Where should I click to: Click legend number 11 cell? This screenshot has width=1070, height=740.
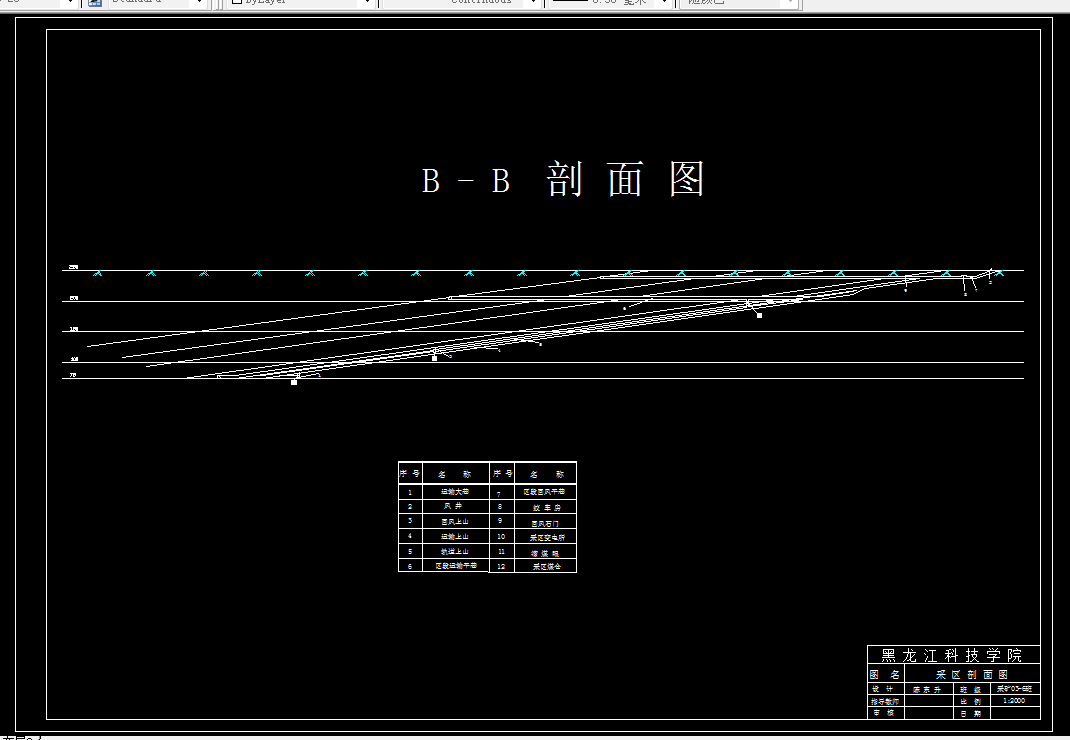501,551
